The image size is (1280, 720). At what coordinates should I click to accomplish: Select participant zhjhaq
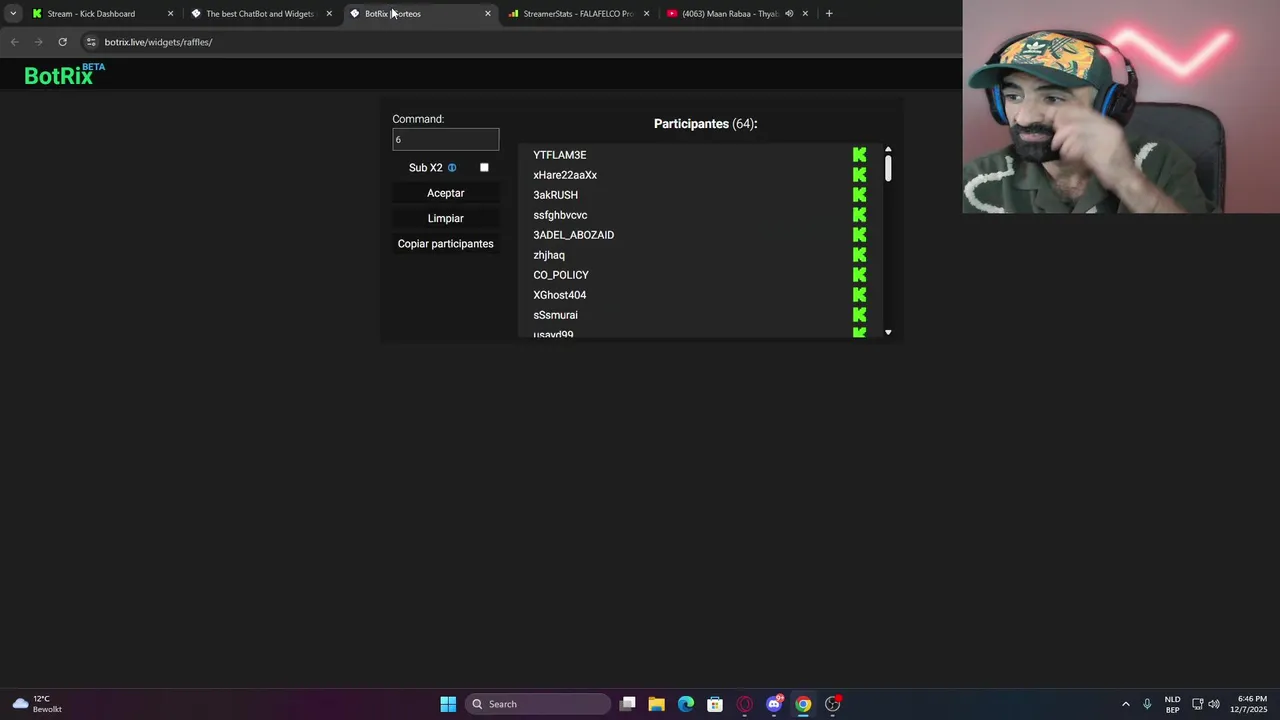point(549,255)
